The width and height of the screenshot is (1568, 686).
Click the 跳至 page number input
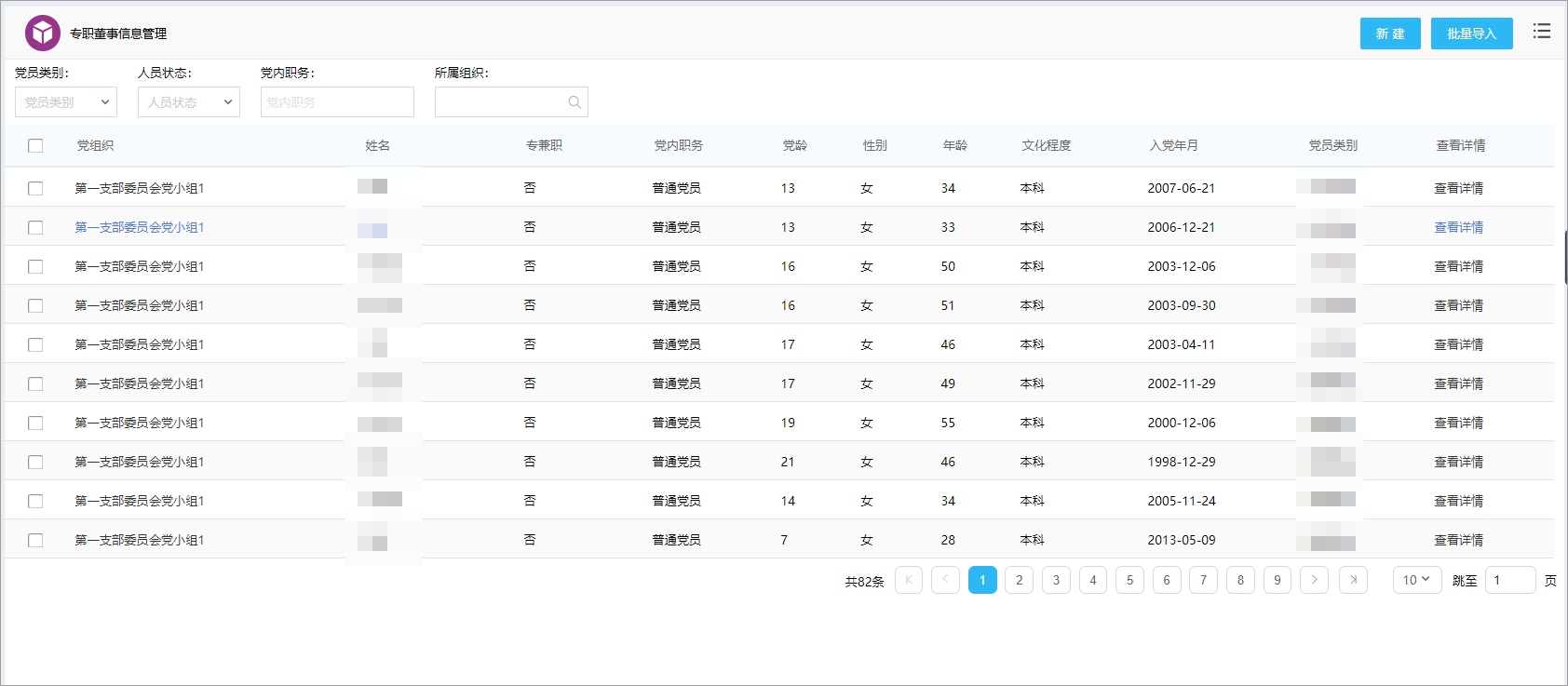coord(1510,580)
